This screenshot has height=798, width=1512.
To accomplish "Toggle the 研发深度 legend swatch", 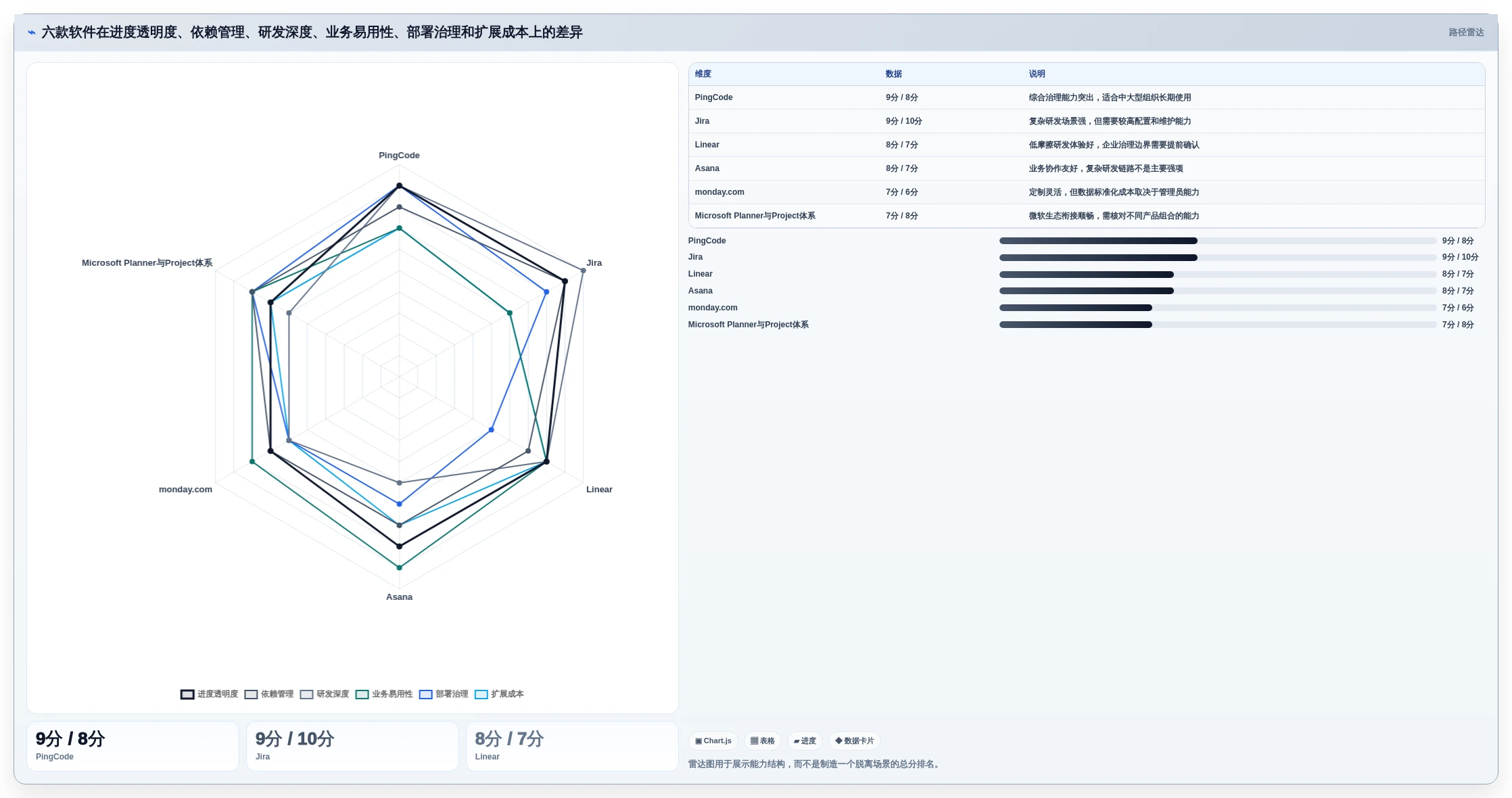I will point(306,695).
